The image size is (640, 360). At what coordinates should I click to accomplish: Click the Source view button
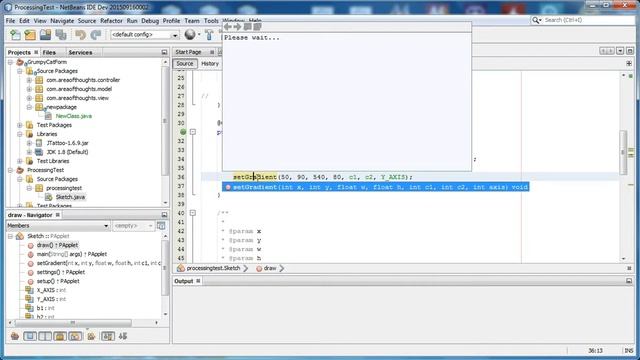pos(184,64)
